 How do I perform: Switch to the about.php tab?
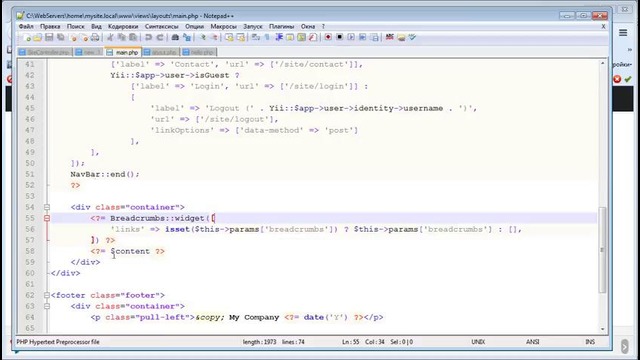click(161, 52)
